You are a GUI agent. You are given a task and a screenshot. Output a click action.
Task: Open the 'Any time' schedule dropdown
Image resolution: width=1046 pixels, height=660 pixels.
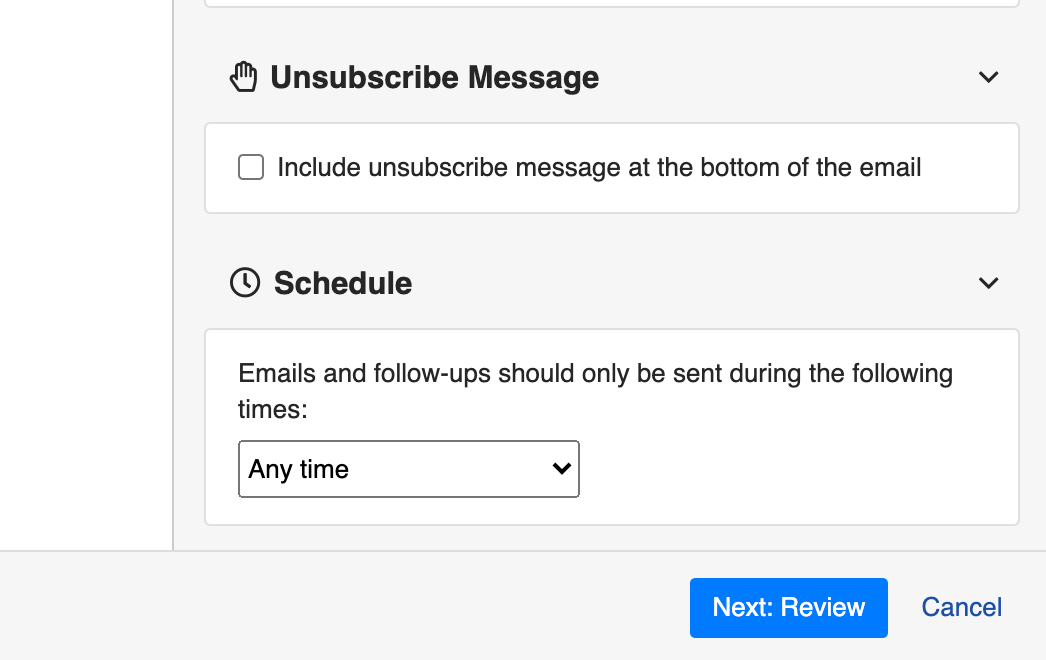408,469
